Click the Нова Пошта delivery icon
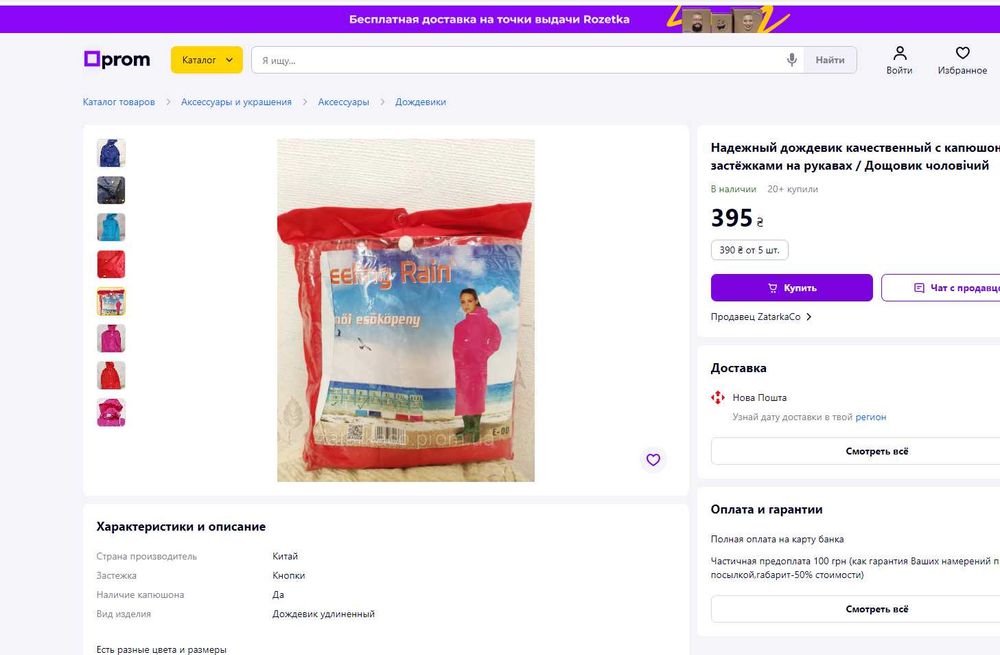This screenshot has height=655, width=1000. [717, 397]
